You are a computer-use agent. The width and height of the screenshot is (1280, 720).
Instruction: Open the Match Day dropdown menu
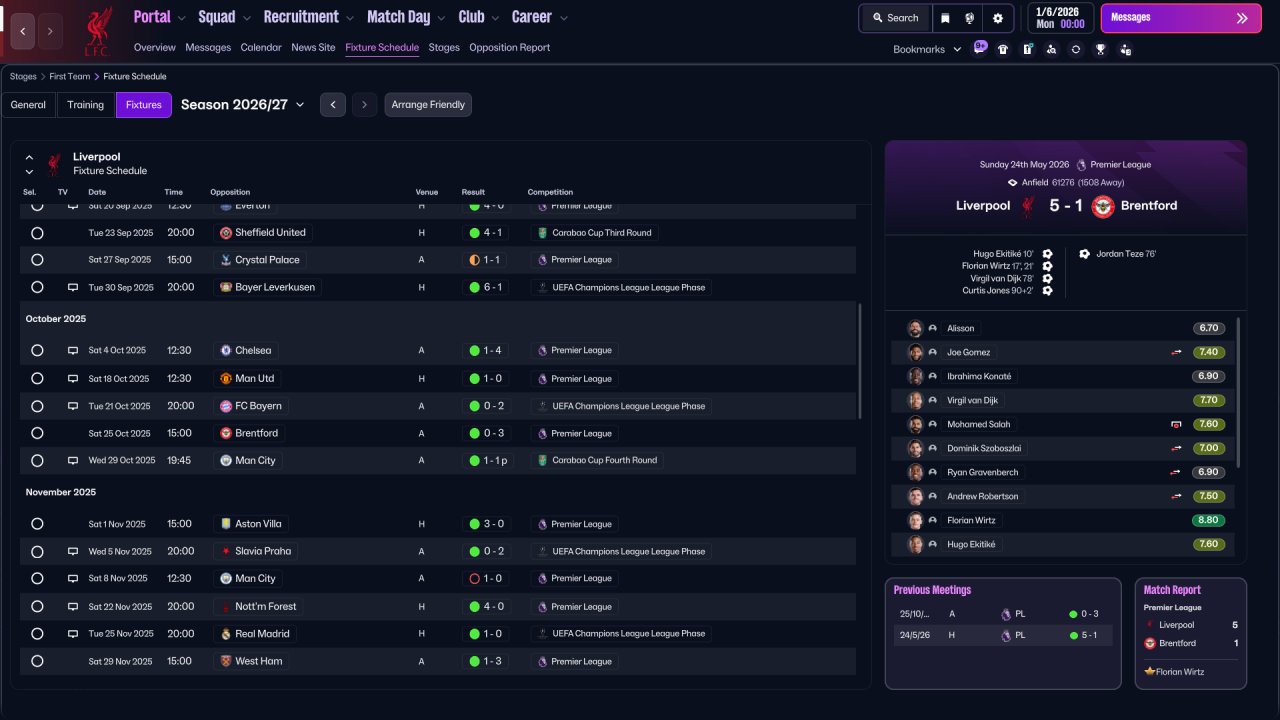click(x=406, y=17)
